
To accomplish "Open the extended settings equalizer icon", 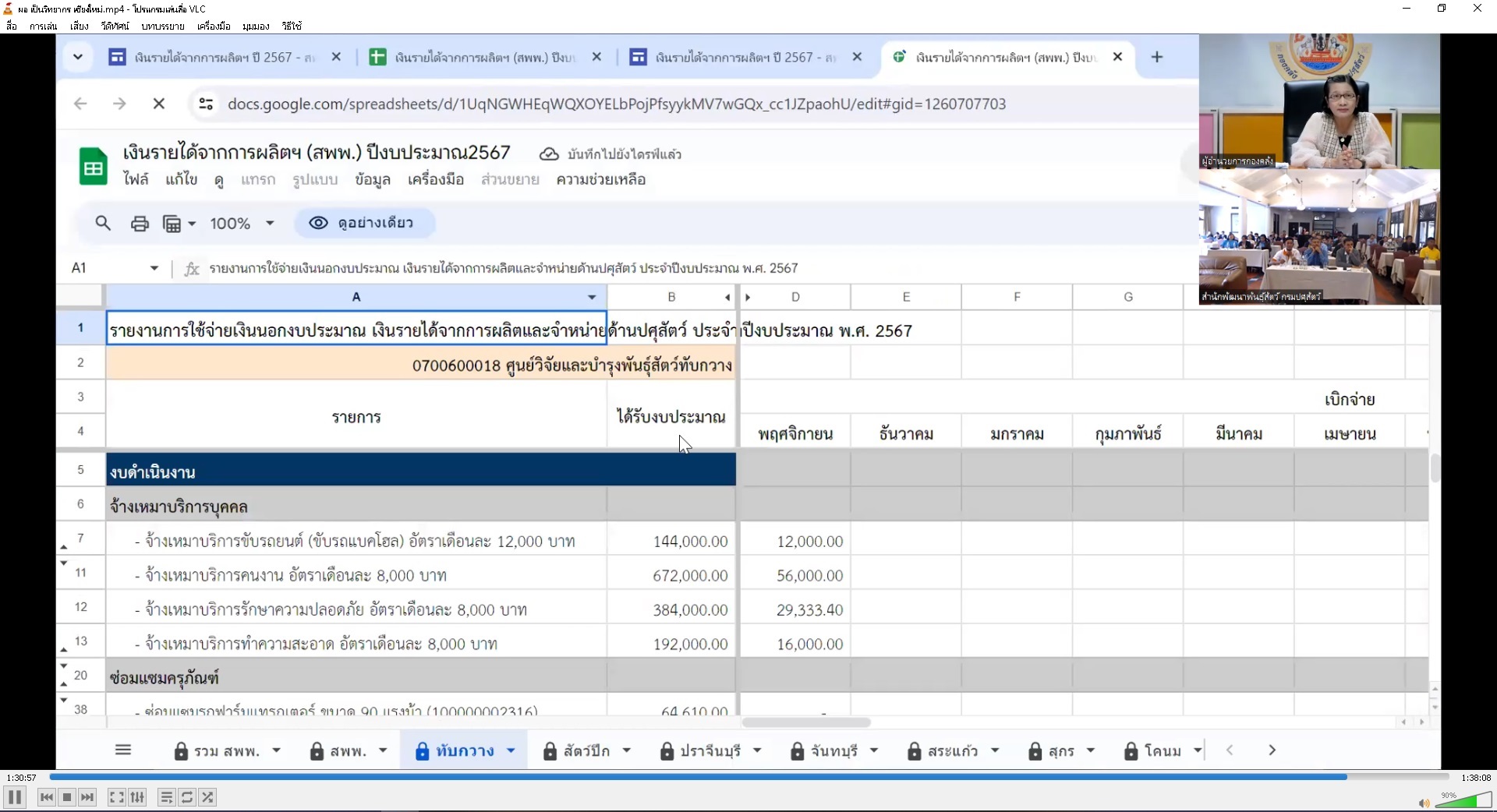I will pos(137,797).
